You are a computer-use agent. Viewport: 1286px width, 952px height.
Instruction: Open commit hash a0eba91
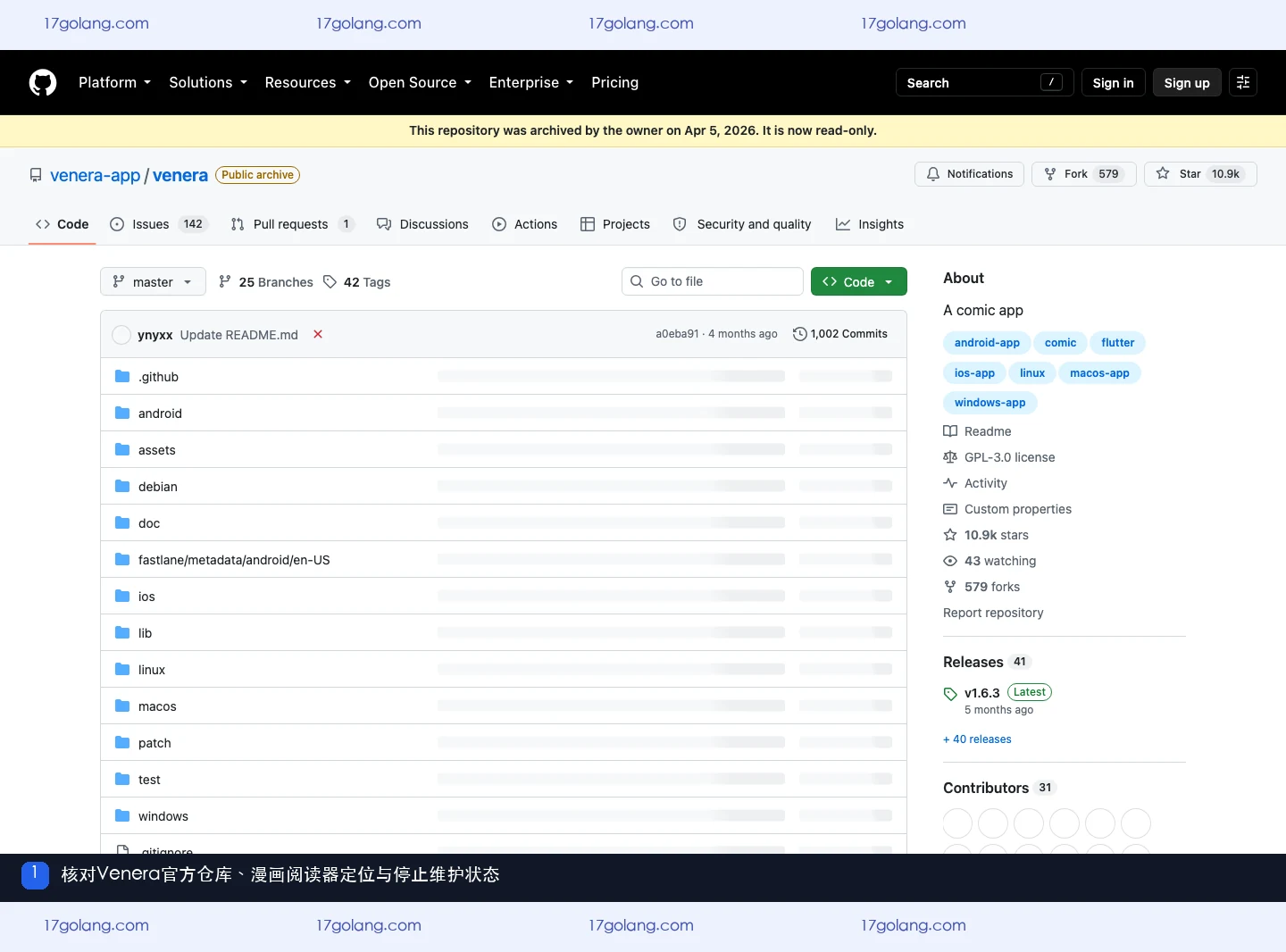pyautogui.click(x=677, y=334)
